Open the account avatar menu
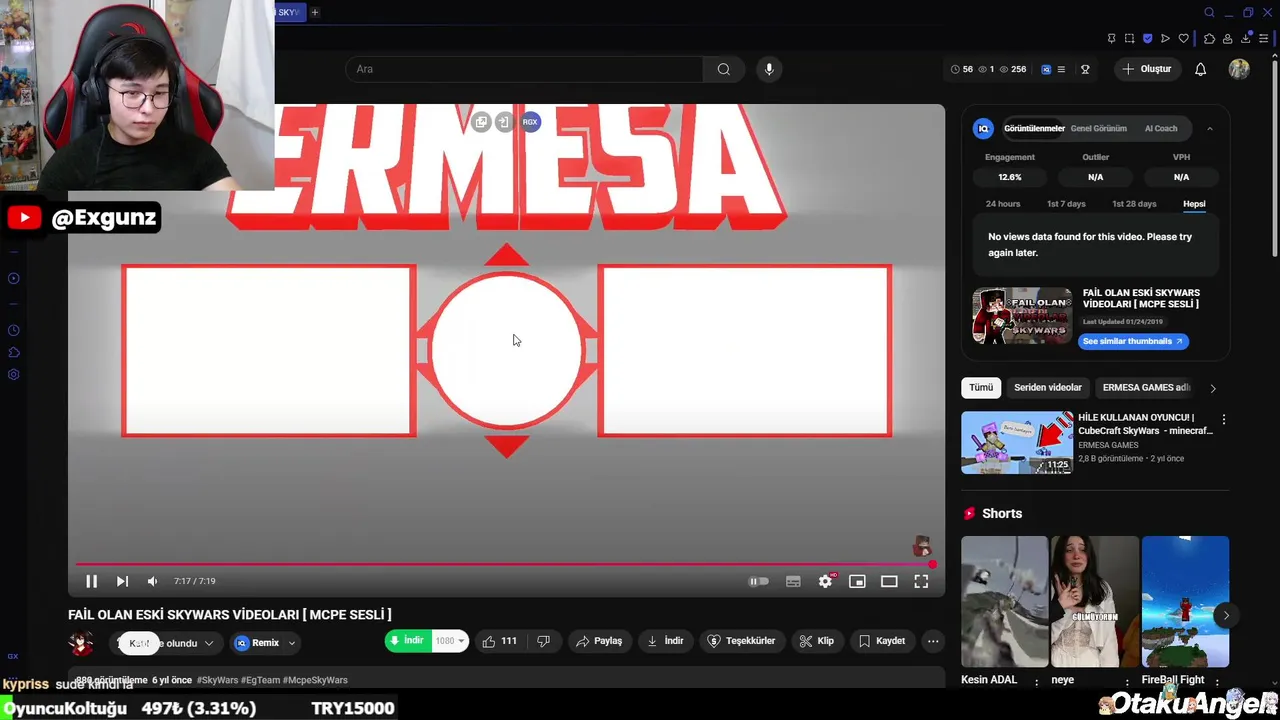 1239,69
